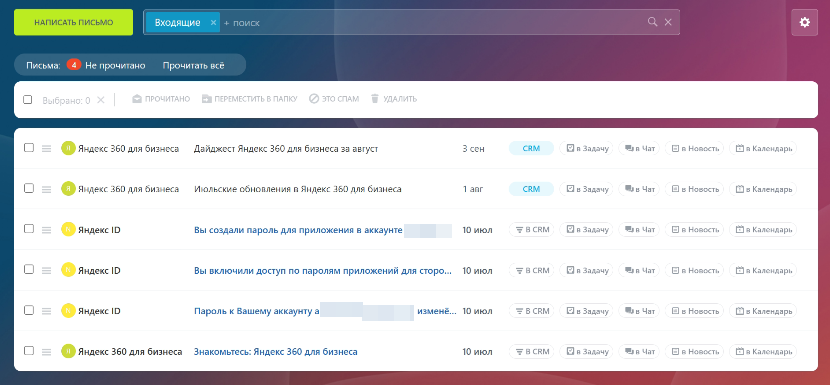Send Пароль к Вашему аккаунту email в Чат

639,311
